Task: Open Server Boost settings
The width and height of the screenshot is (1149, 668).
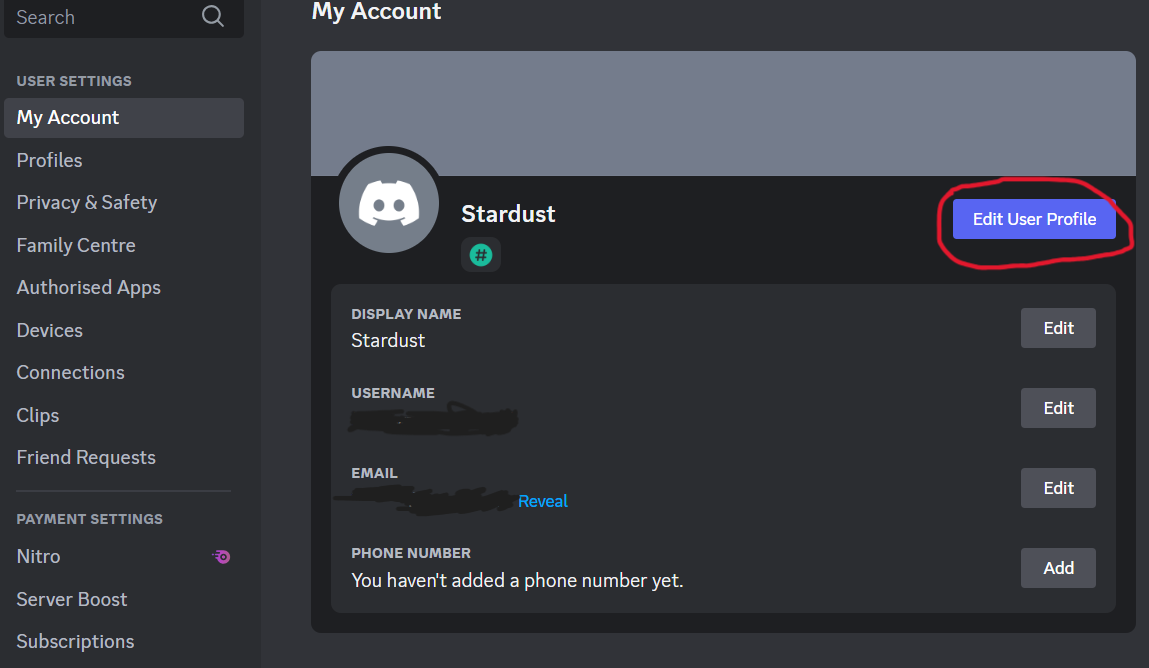Action: 71,599
